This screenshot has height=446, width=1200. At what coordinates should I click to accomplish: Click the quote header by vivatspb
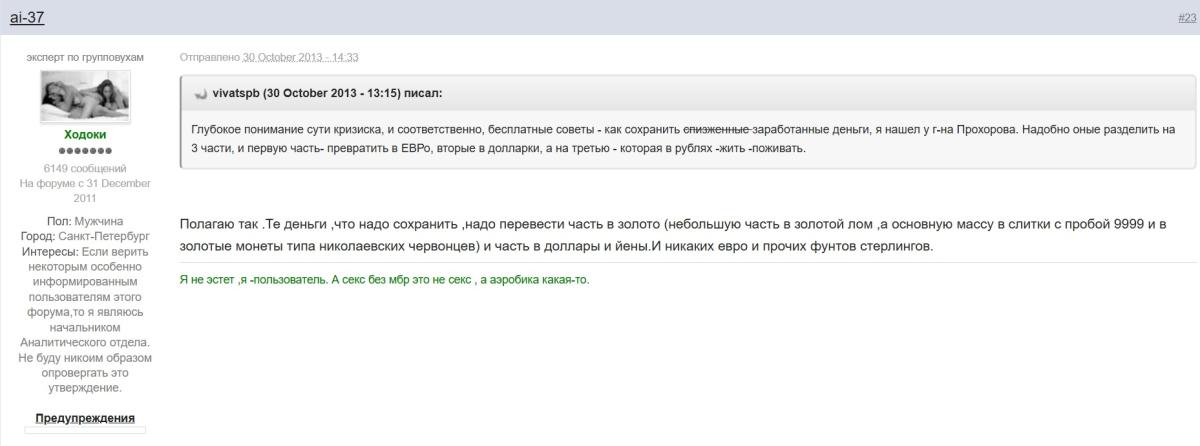coord(327,93)
